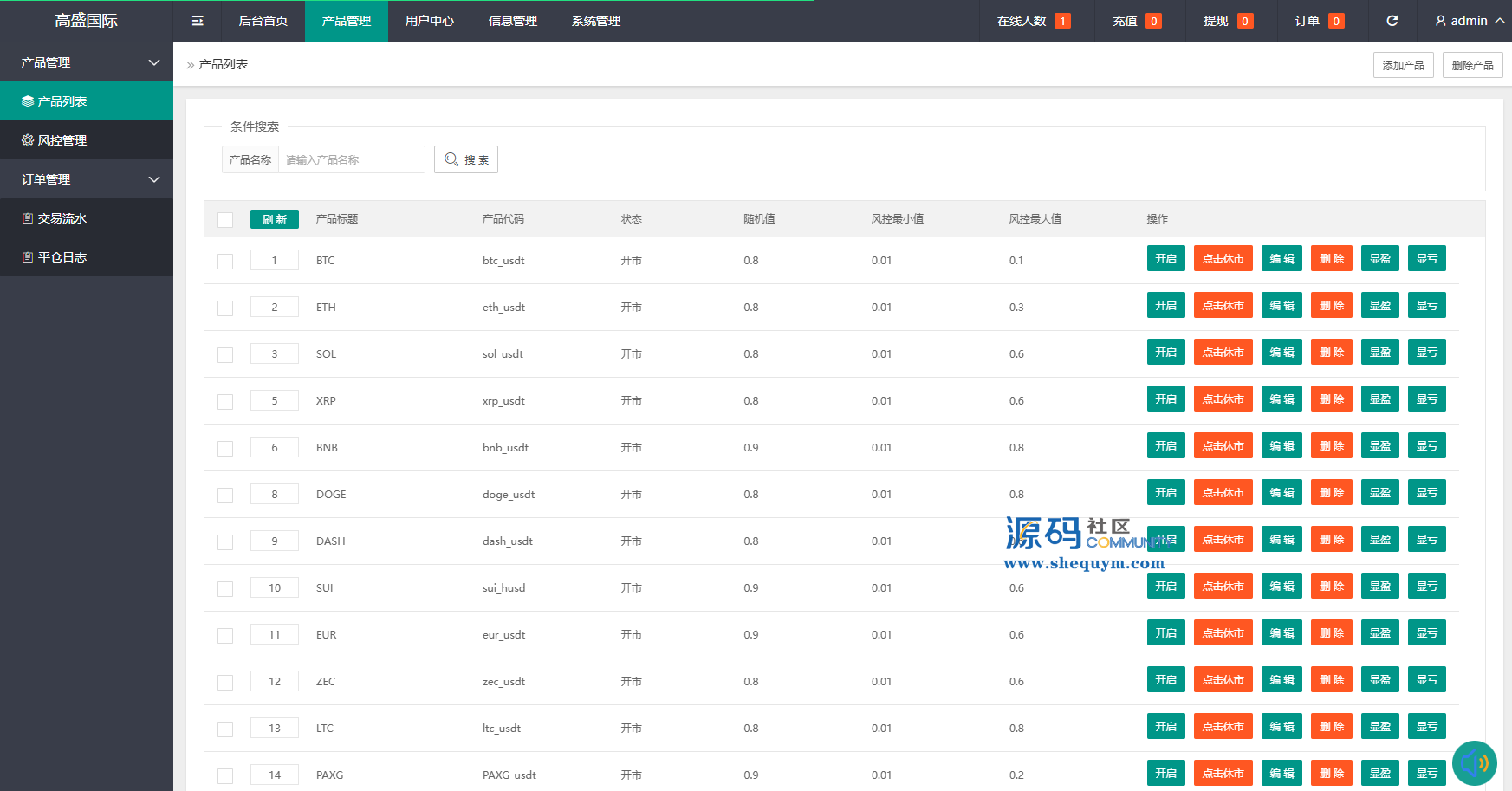This screenshot has height=791, width=1512.
Task: Tick the checkbox for the BTC row
Action: coord(225,262)
